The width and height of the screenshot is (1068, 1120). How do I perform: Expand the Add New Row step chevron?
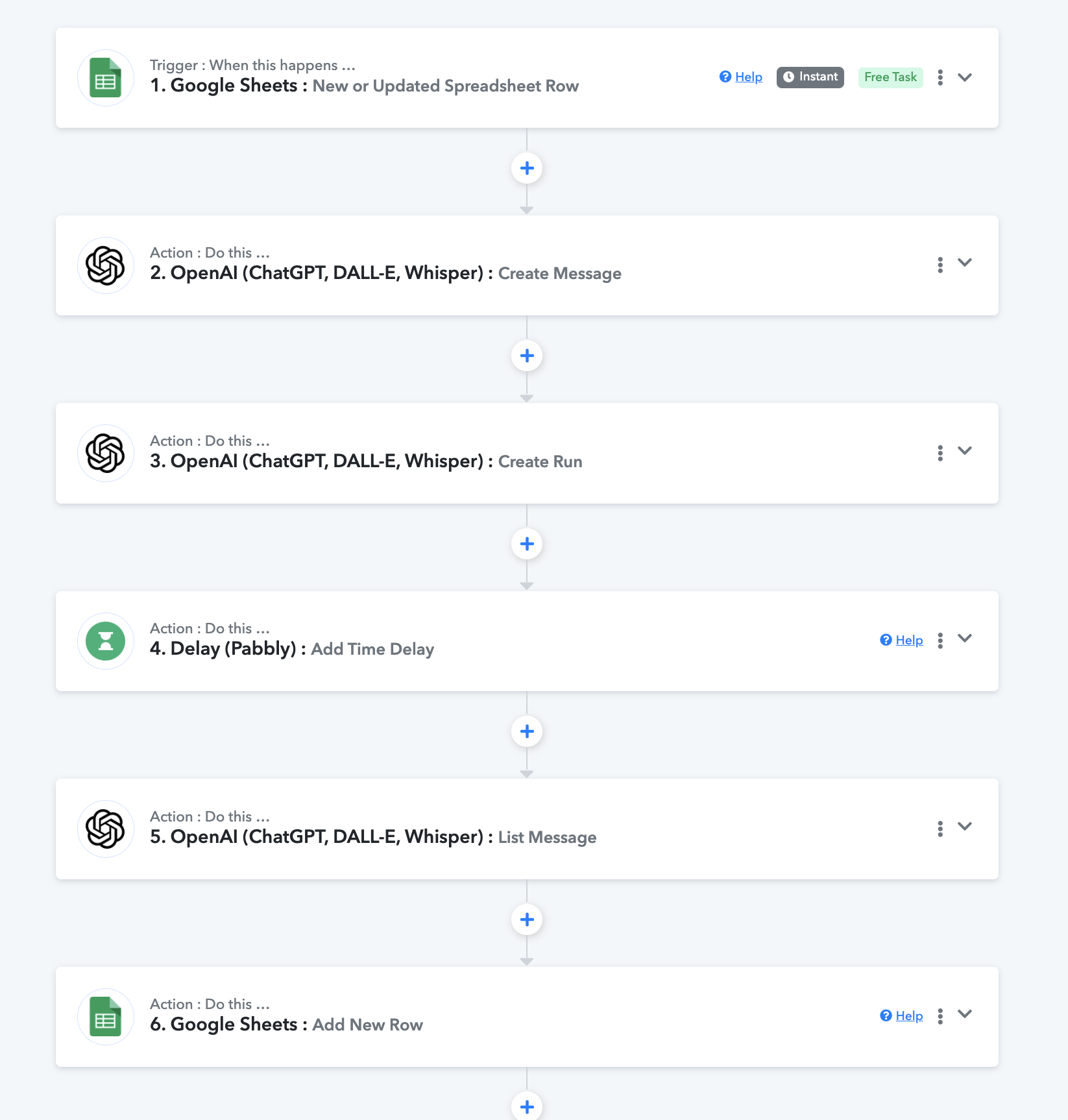pyautogui.click(x=965, y=1014)
